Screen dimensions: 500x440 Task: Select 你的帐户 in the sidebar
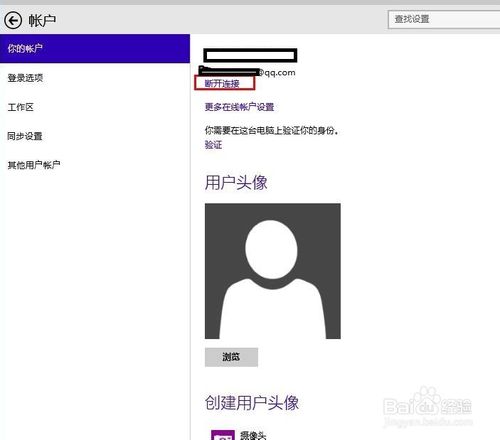[95, 48]
